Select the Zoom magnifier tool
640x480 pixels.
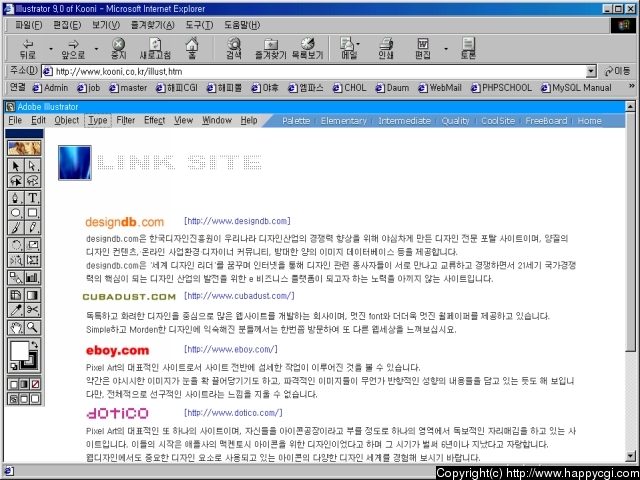click(x=32, y=327)
